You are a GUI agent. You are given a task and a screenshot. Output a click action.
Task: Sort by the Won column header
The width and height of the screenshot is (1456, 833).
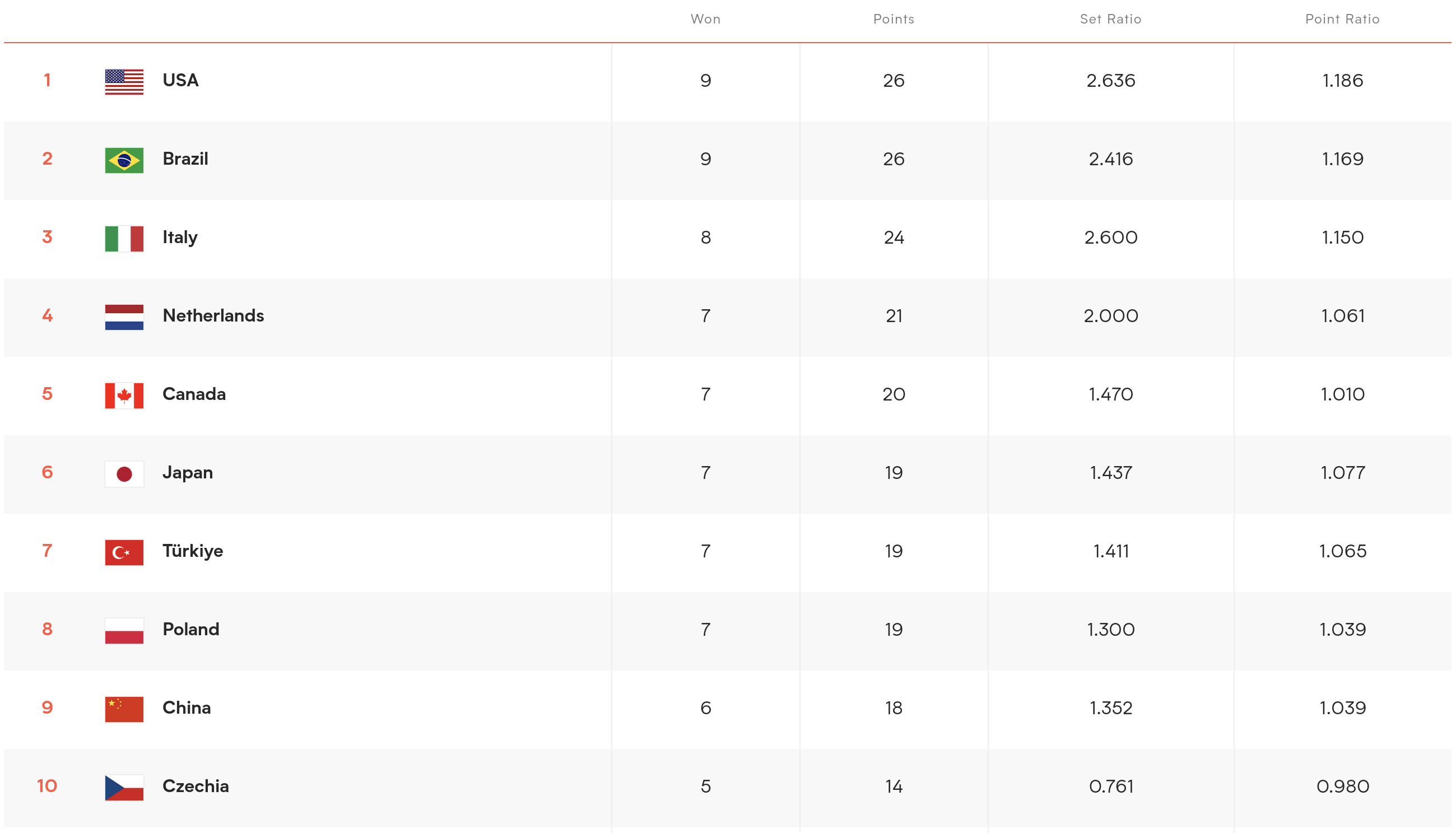(705, 19)
